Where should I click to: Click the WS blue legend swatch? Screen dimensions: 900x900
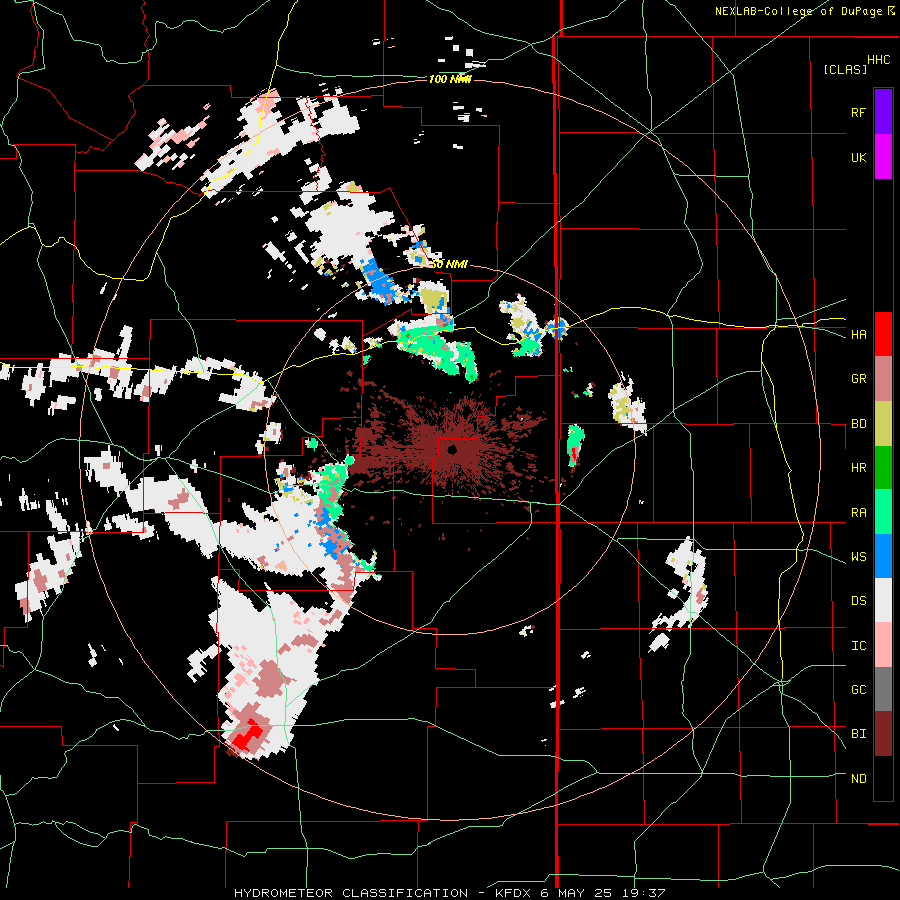coord(883,556)
